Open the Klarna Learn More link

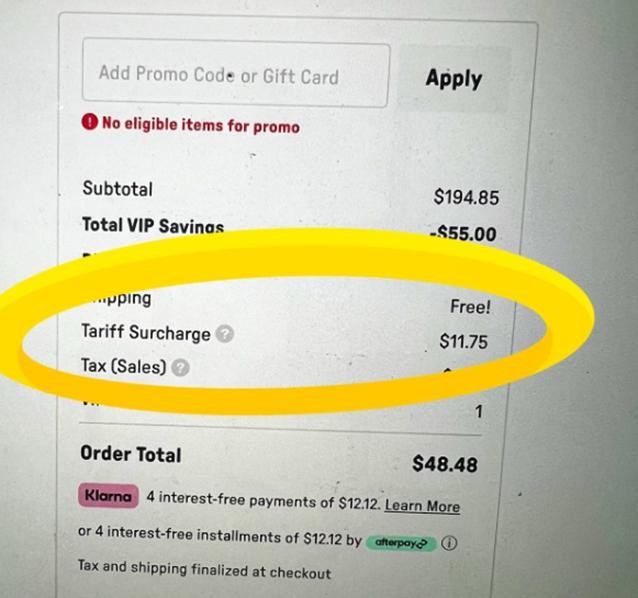click(422, 506)
